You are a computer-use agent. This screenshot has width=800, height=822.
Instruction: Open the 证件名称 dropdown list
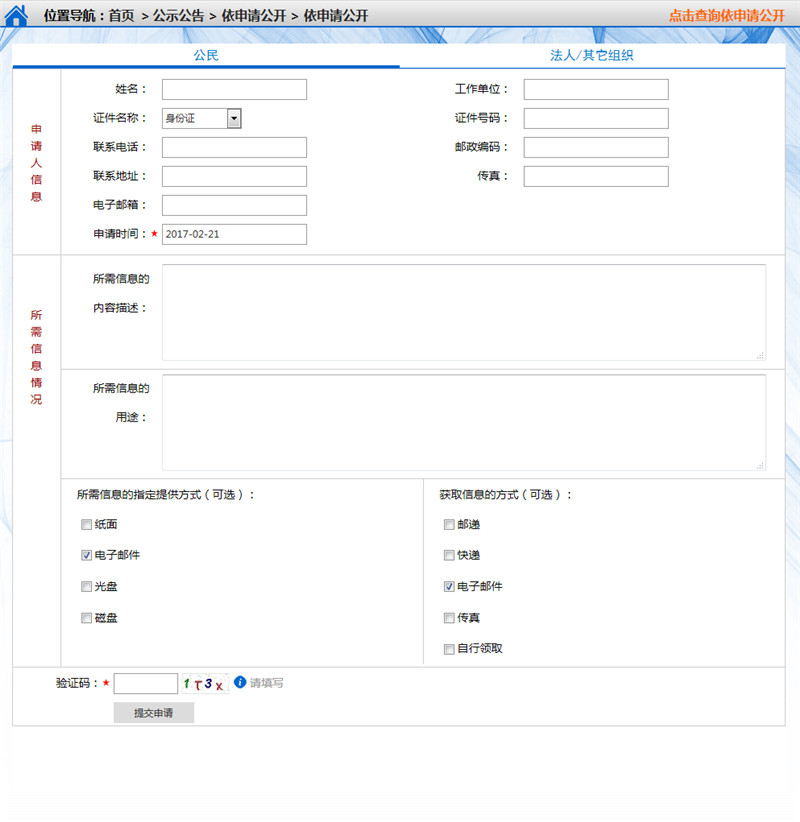233,118
